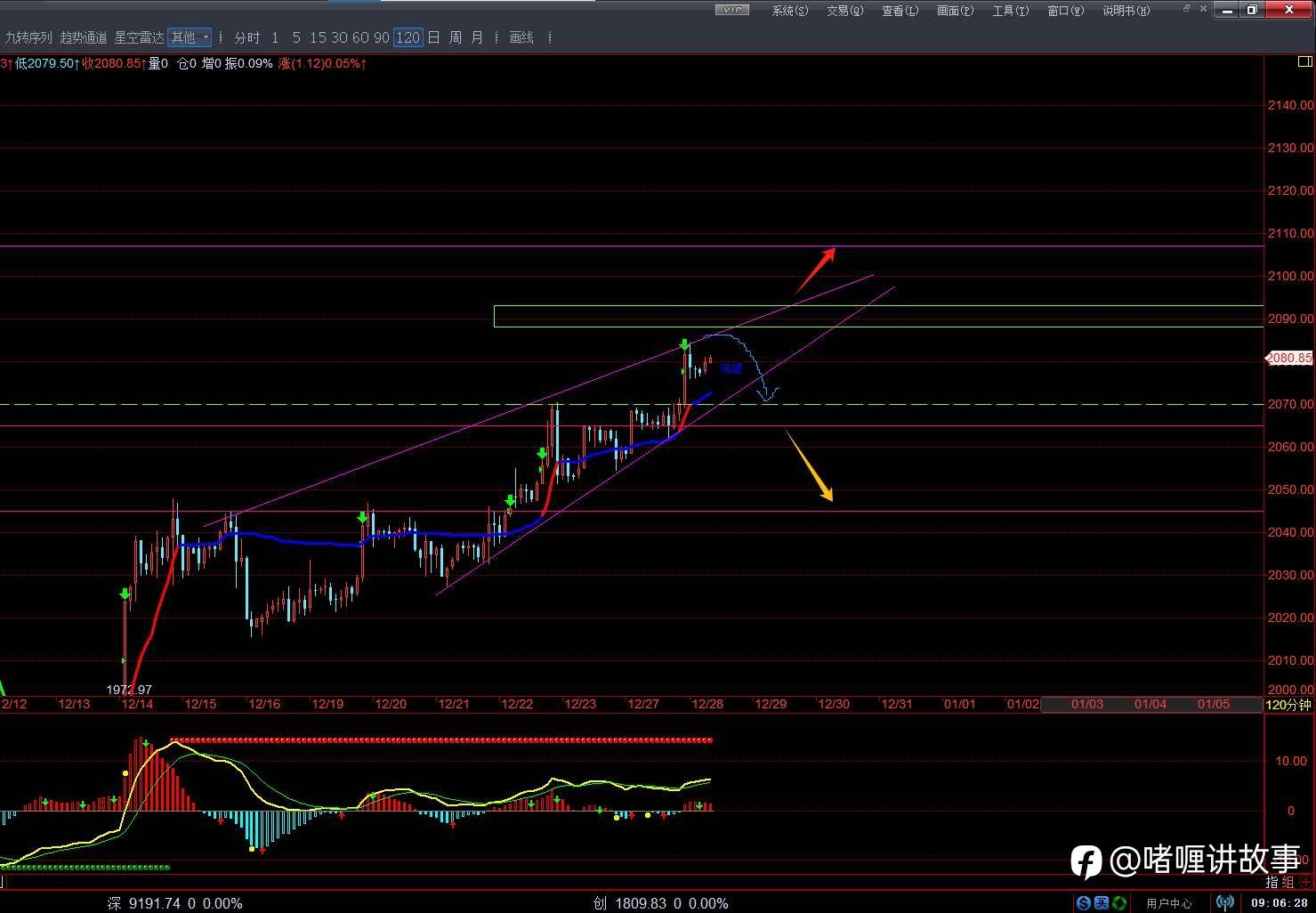
Task: Switch to 日 daily chart
Action: (x=433, y=37)
